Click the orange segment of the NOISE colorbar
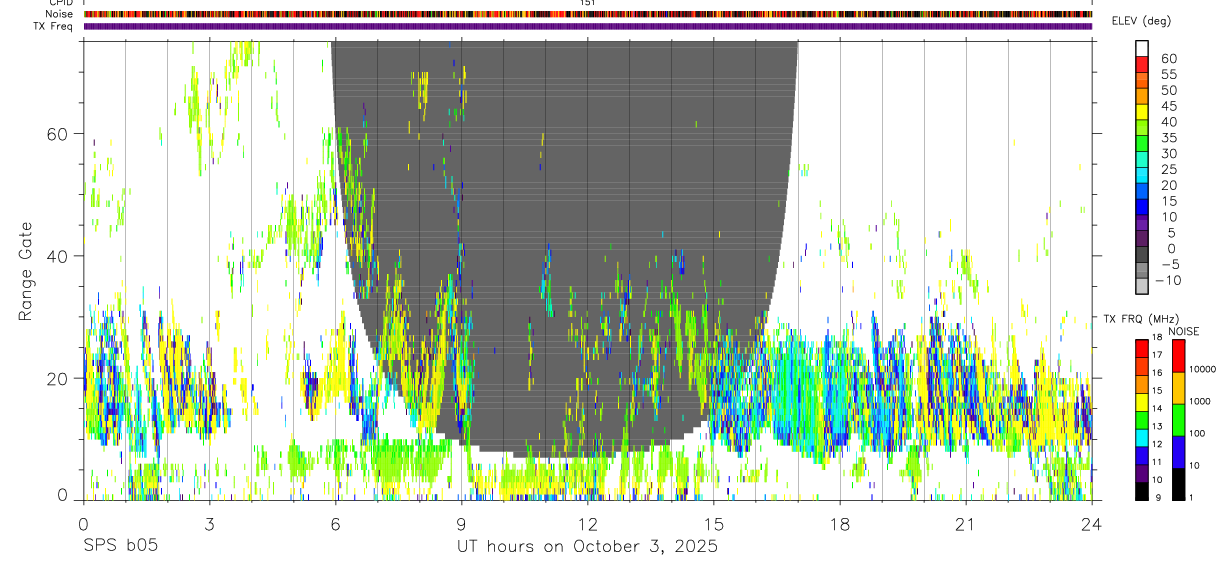1228x567 pixels. pos(1178,388)
